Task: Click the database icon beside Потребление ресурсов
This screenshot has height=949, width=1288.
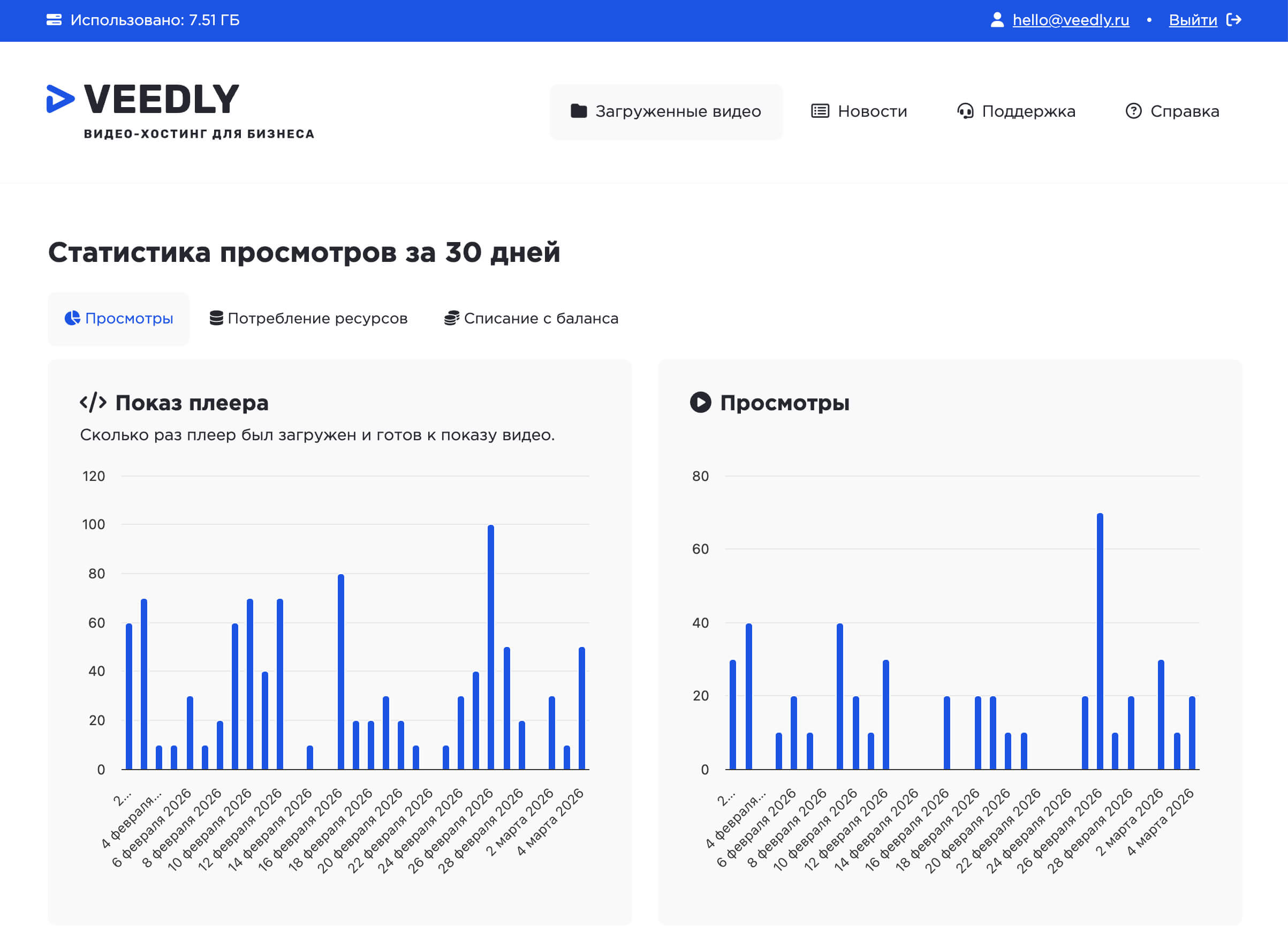Action: [216, 318]
